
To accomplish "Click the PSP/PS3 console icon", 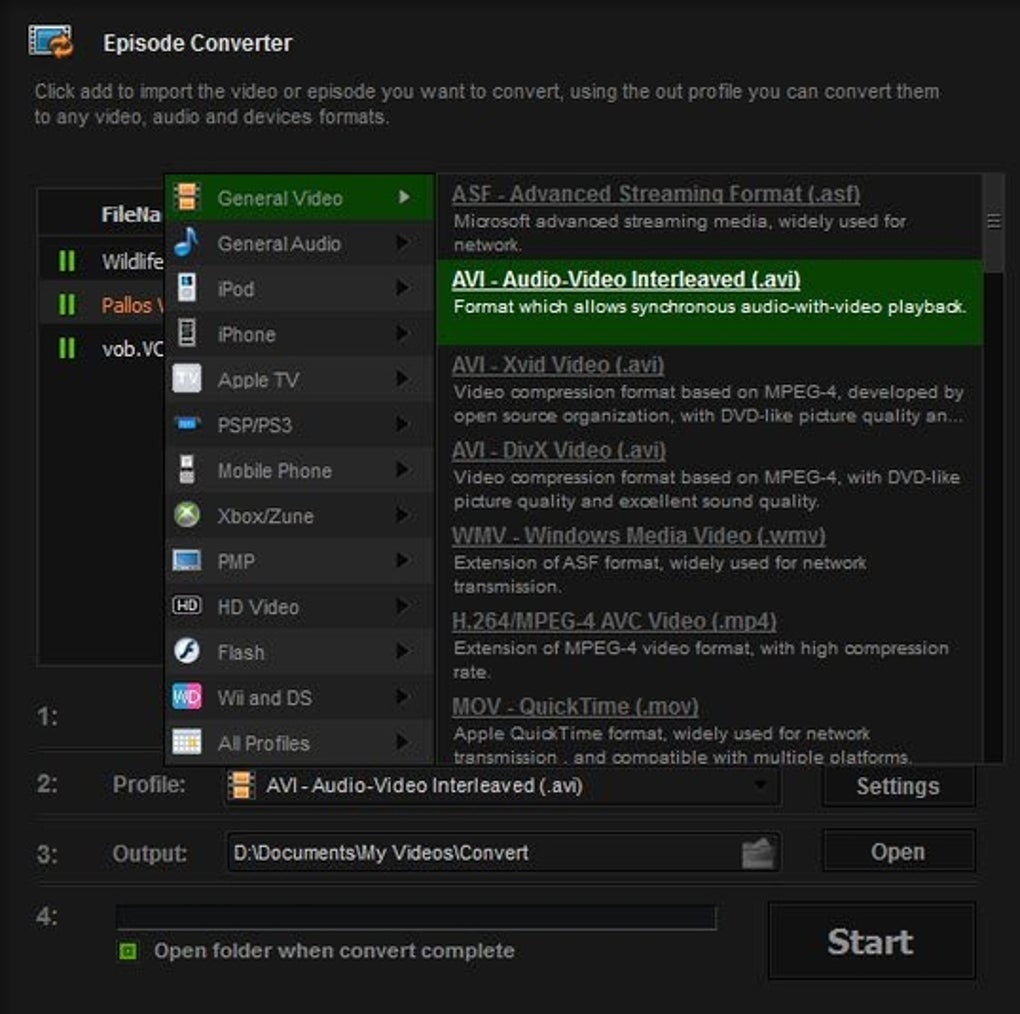I will 187,424.
